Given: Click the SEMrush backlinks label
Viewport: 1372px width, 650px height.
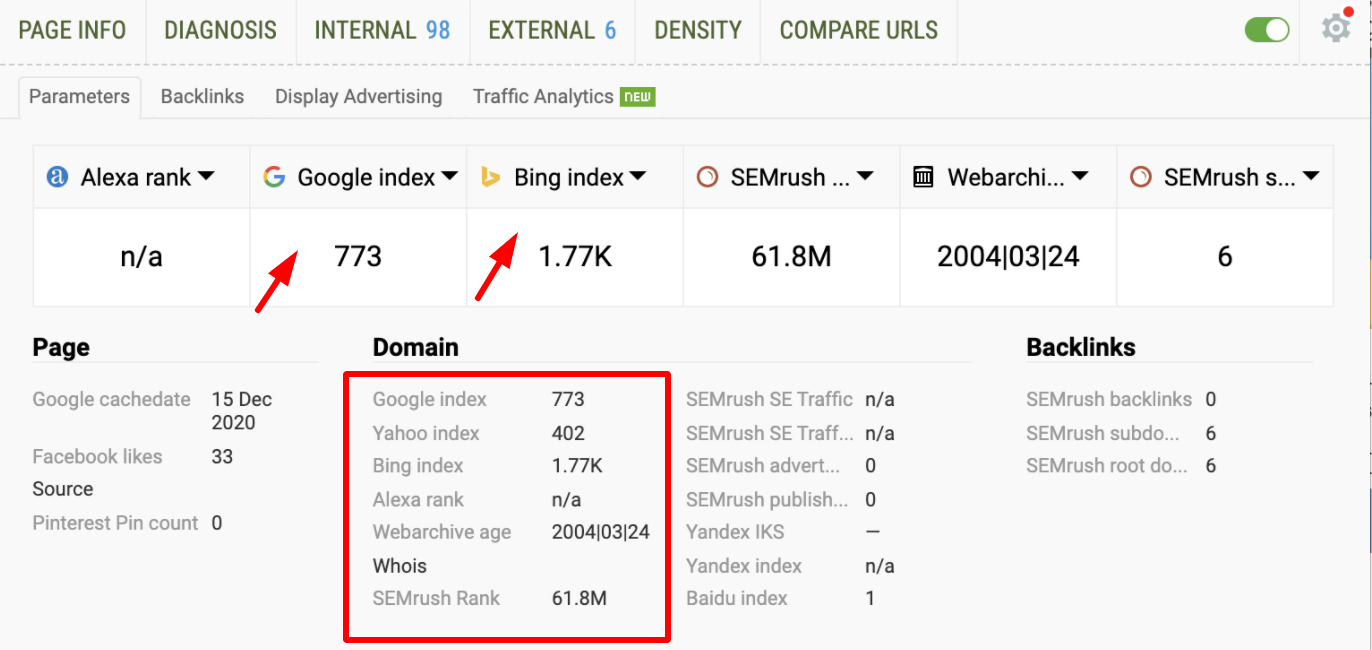Looking at the screenshot, I should [x=1109, y=399].
